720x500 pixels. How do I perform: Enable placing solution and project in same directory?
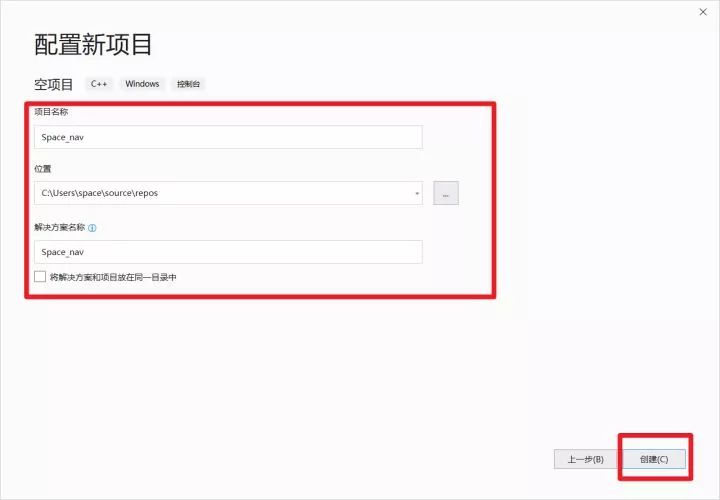coord(40,276)
